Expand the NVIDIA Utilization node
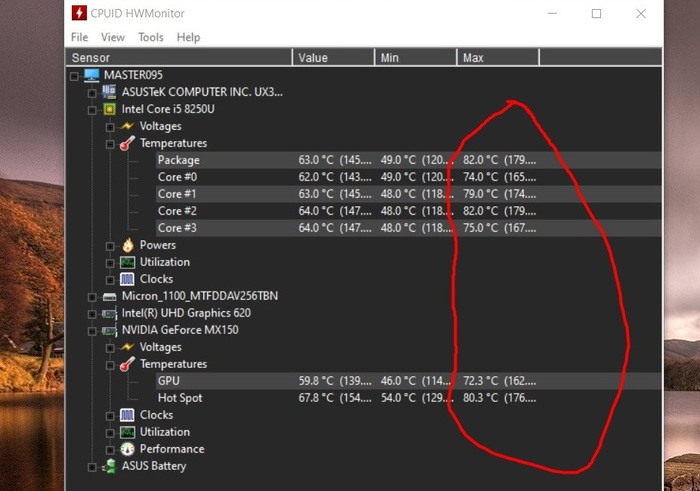The width and height of the screenshot is (700, 491). click(110, 433)
